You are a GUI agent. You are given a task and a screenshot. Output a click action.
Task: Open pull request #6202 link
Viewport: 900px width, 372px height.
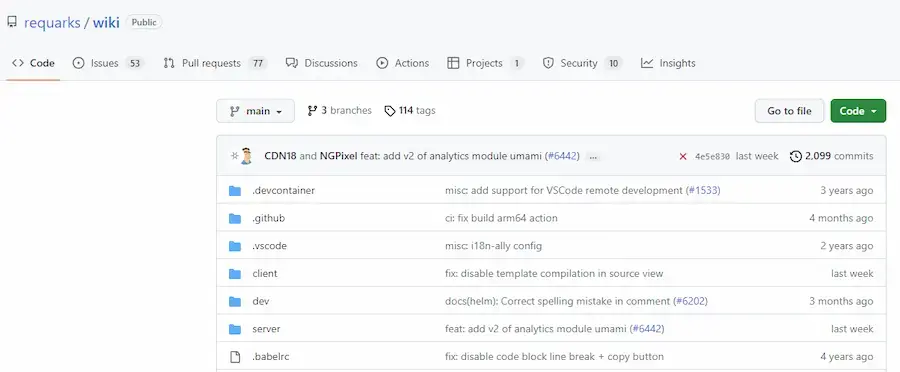690,301
